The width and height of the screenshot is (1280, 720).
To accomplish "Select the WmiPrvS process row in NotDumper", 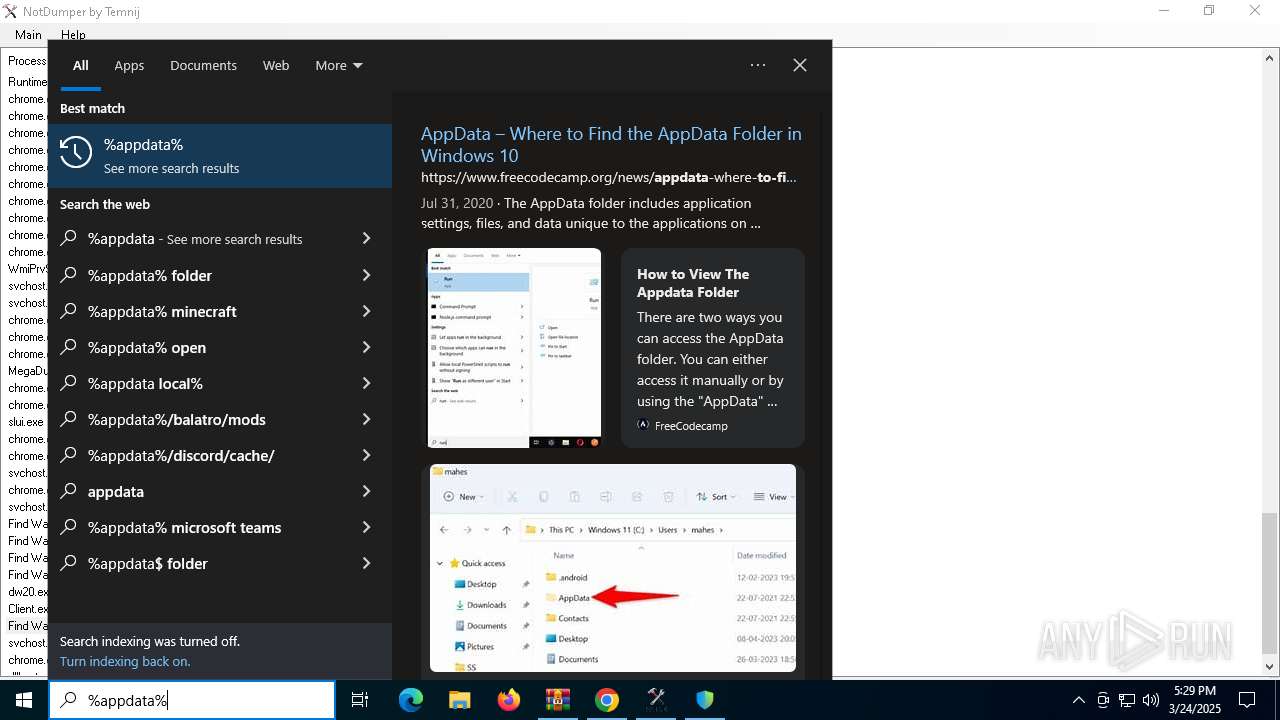I will (x=27, y=269).
